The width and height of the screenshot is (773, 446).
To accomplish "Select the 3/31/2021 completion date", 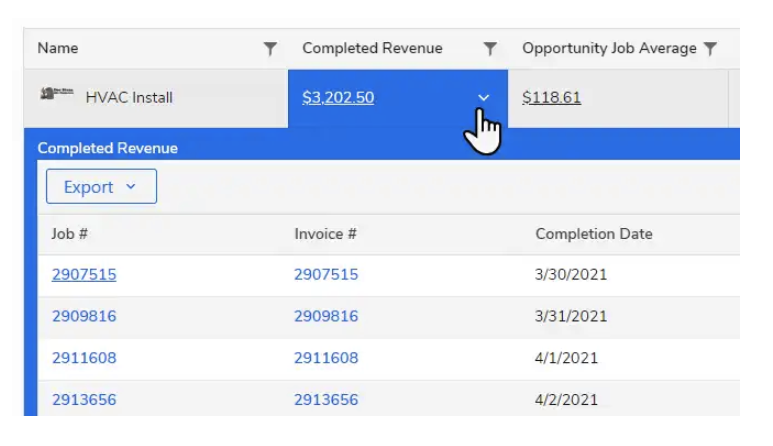I will coord(571,316).
